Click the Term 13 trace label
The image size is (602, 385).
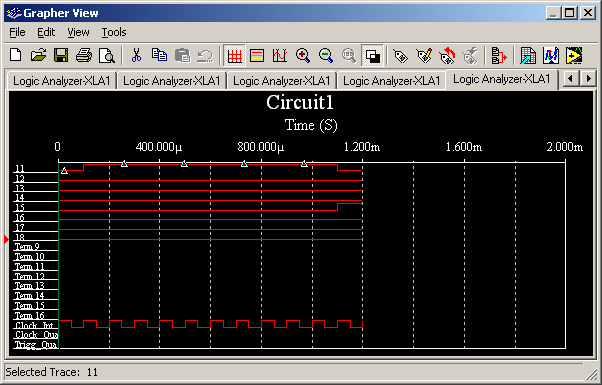[30, 286]
